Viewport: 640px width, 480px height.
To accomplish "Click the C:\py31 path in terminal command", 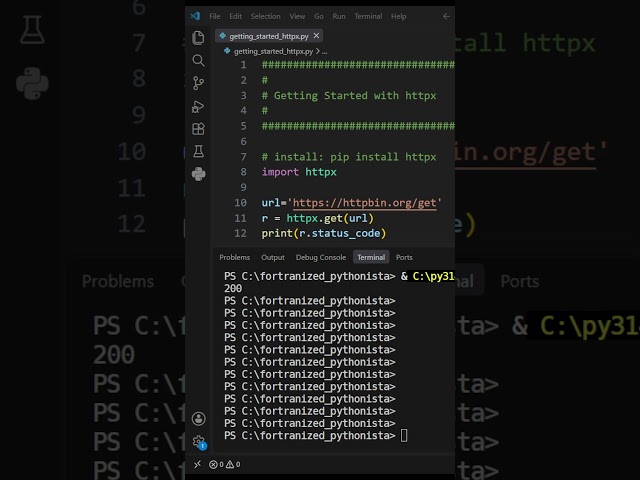I will pyautogui.click(x=433, y=276).
